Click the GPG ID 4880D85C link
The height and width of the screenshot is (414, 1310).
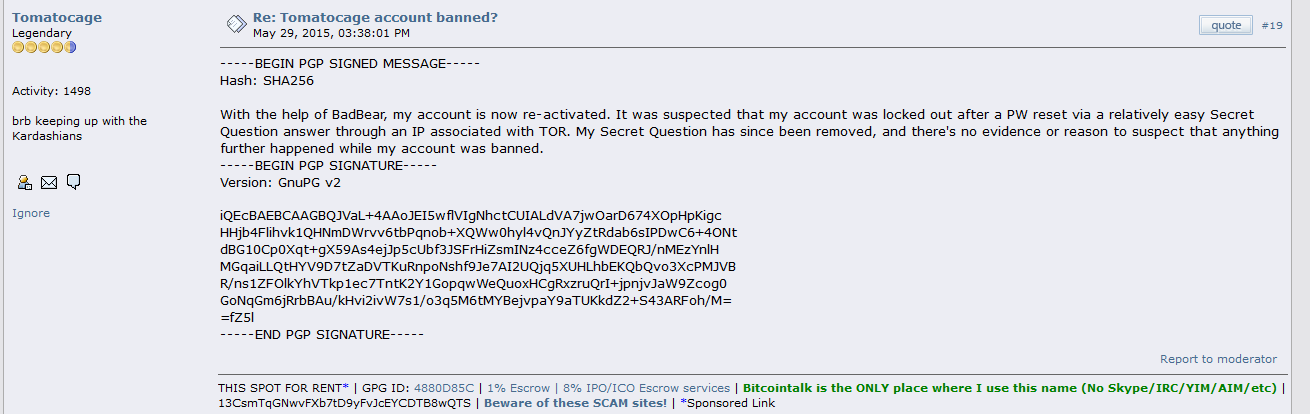tap(444, 387)
